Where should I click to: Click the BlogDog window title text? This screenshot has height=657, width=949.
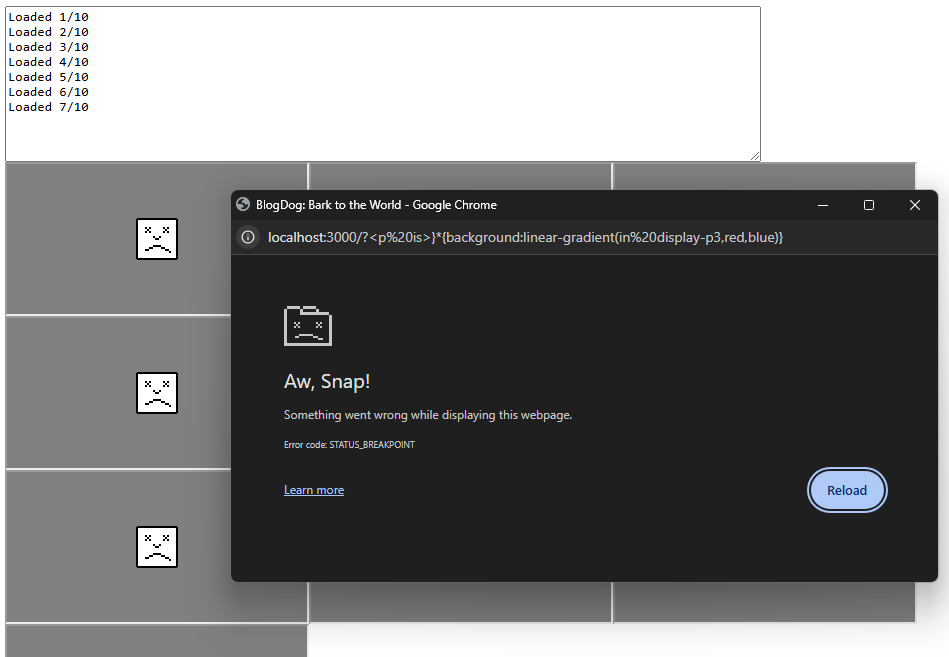tap(376, 205)
